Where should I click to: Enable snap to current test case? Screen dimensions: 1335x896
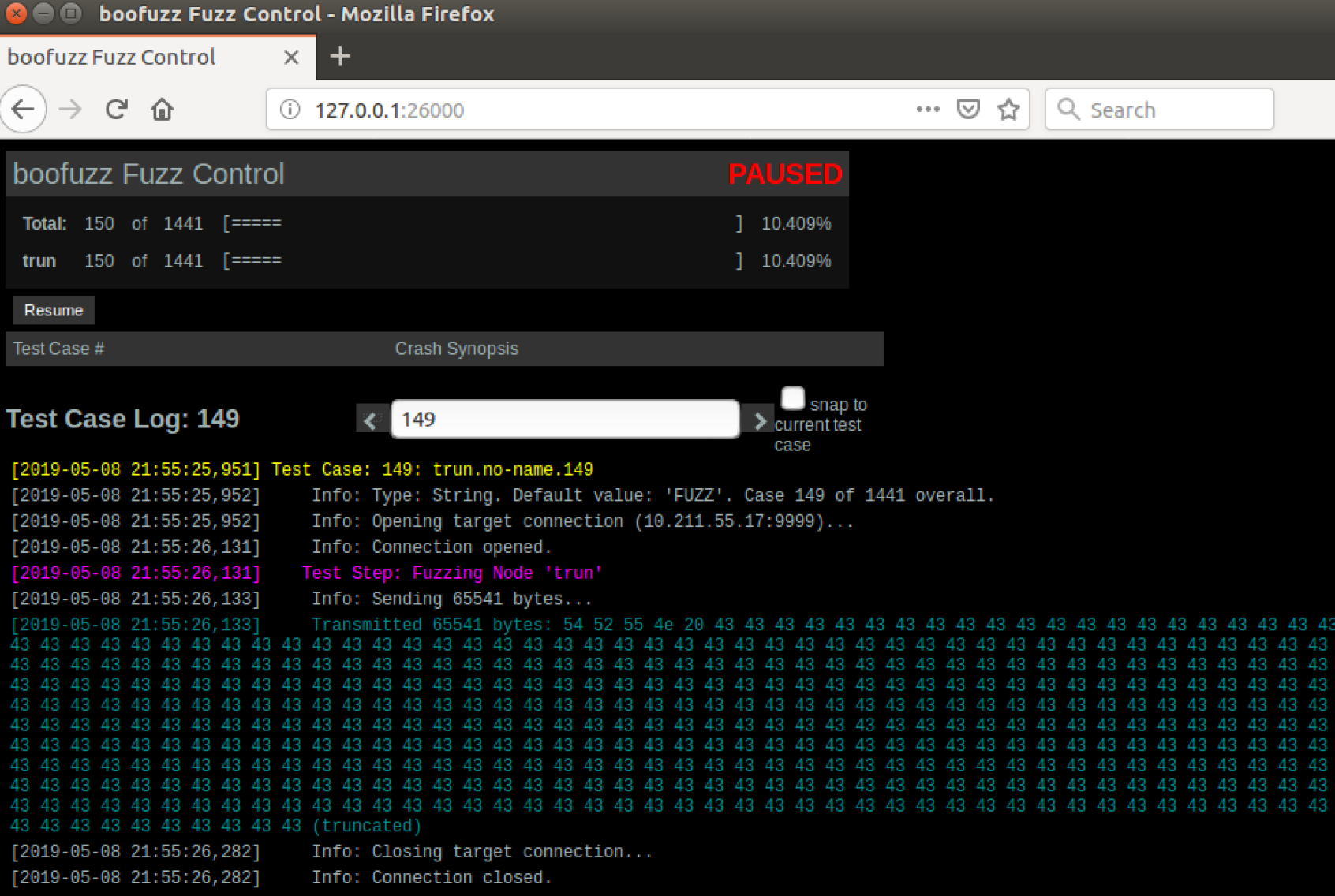(793, 398)
